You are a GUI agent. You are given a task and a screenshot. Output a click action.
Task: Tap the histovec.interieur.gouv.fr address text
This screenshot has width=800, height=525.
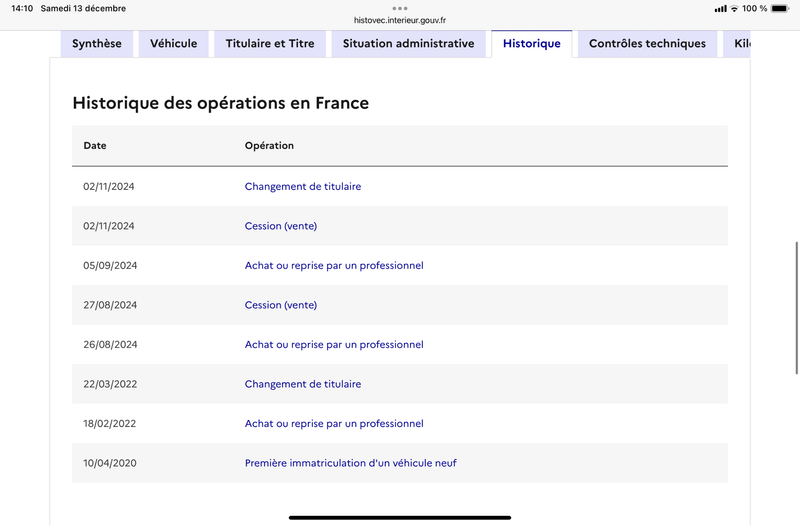coord(400,20)
